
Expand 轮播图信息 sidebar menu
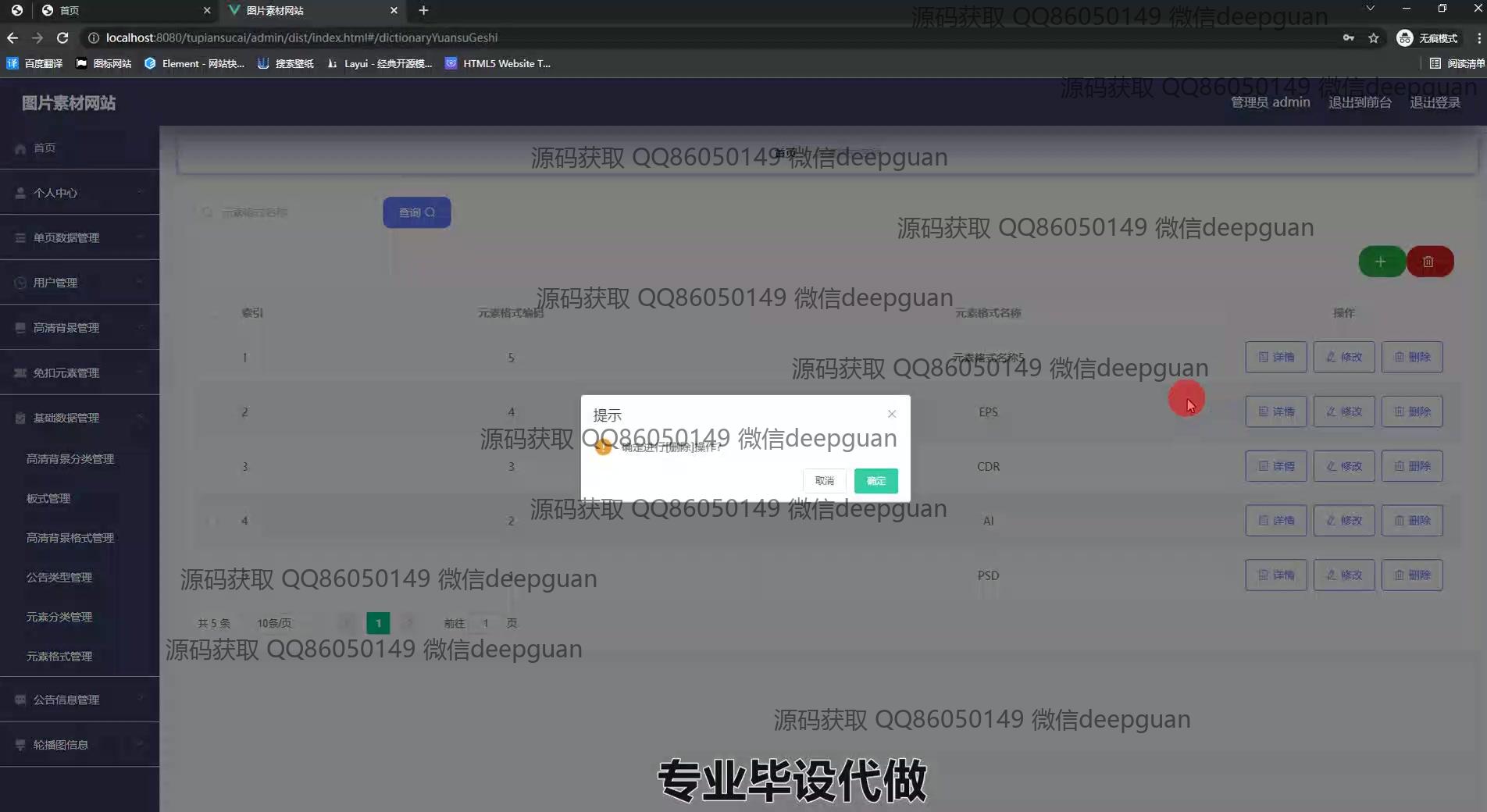(x=80, y=745)
